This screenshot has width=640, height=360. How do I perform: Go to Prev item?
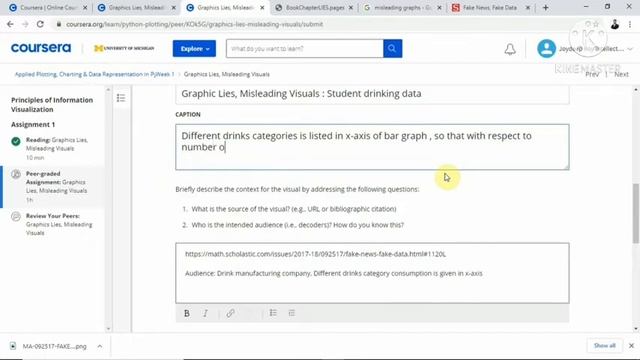[x=592, y=74]
